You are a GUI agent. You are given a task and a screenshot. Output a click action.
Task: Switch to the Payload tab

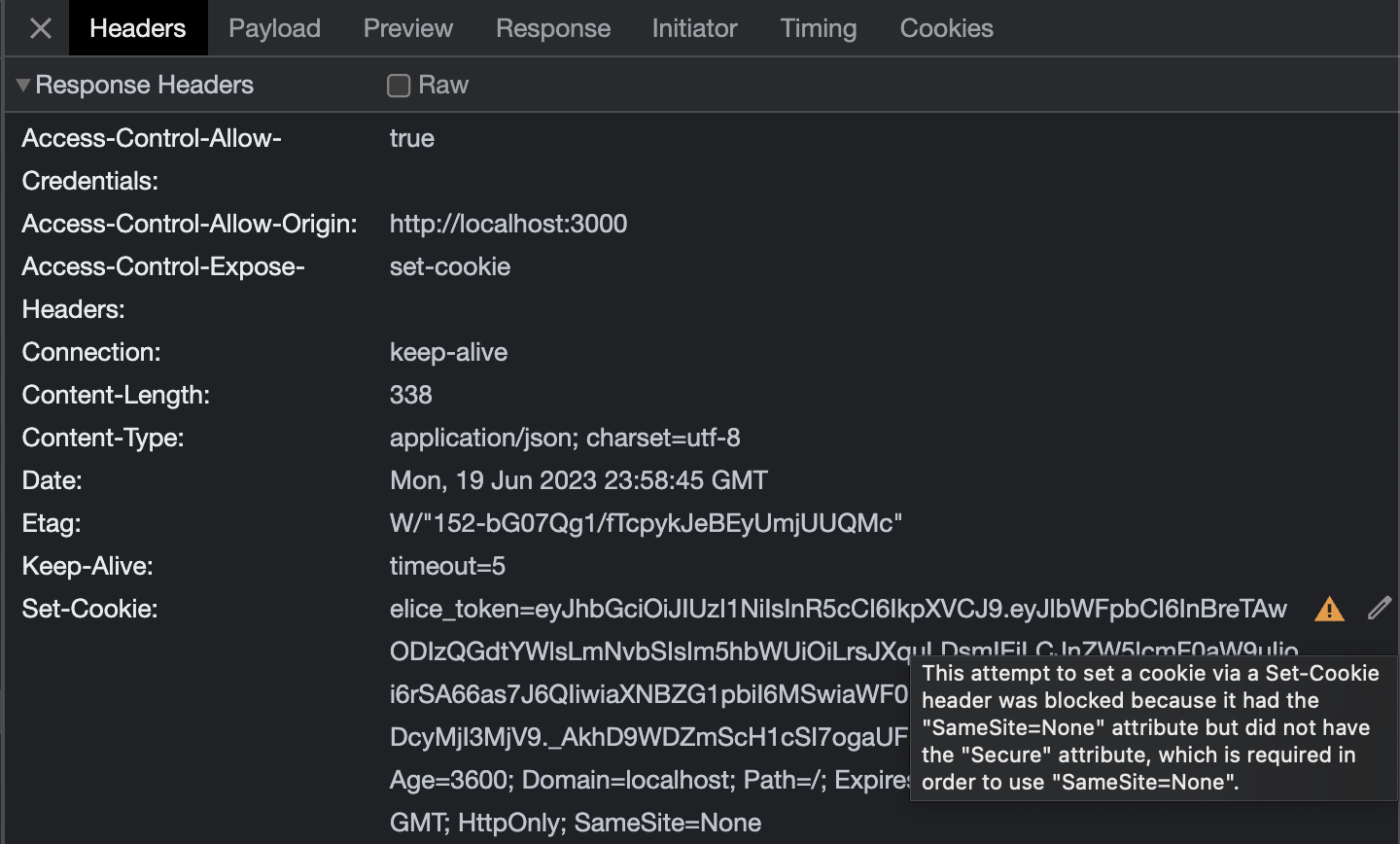275,28
